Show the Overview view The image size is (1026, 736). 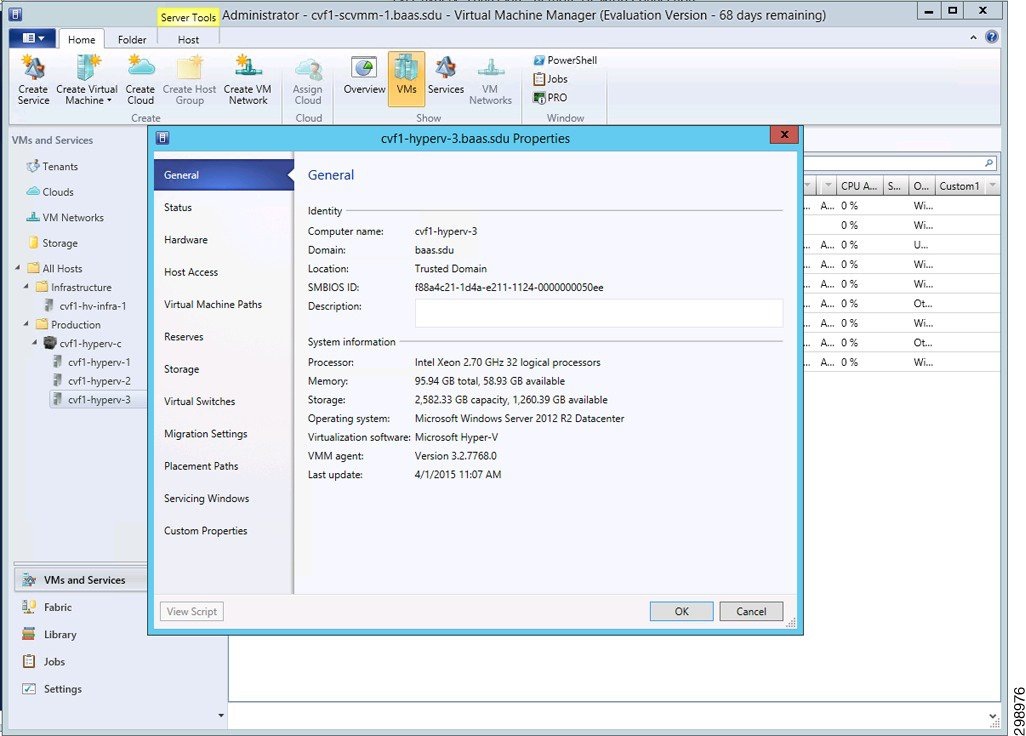364,76
